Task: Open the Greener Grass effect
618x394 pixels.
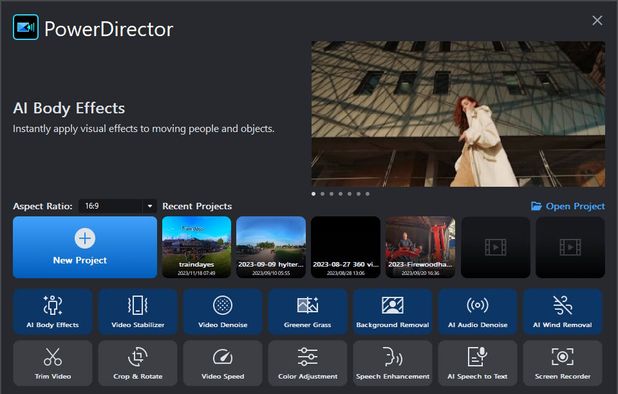Action: tap(307, 312)
